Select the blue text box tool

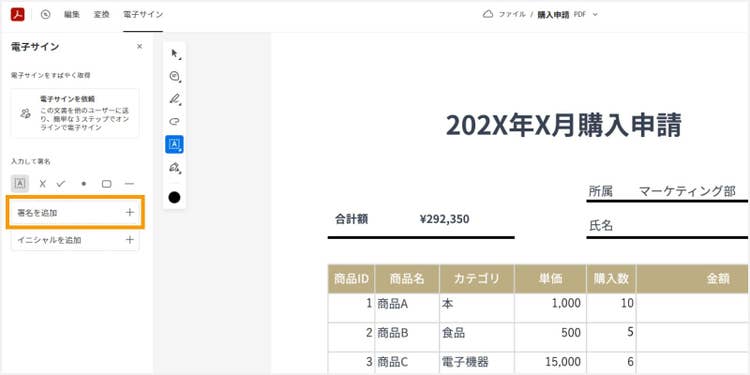click(175, 144)
